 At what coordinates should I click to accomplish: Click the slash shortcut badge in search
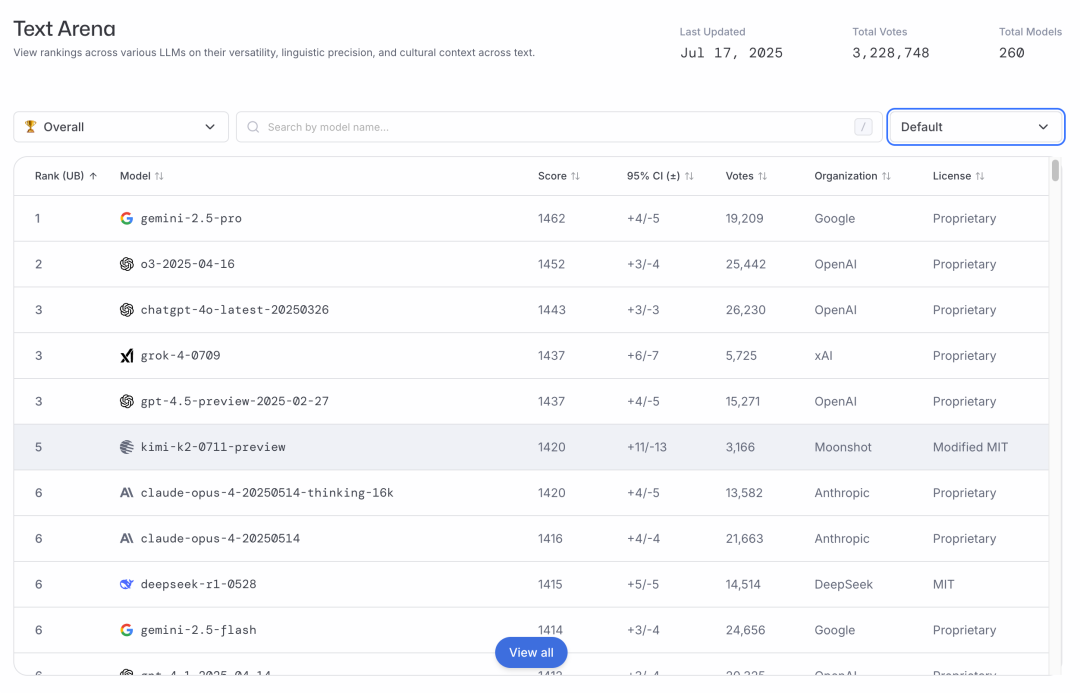[863, 127]
